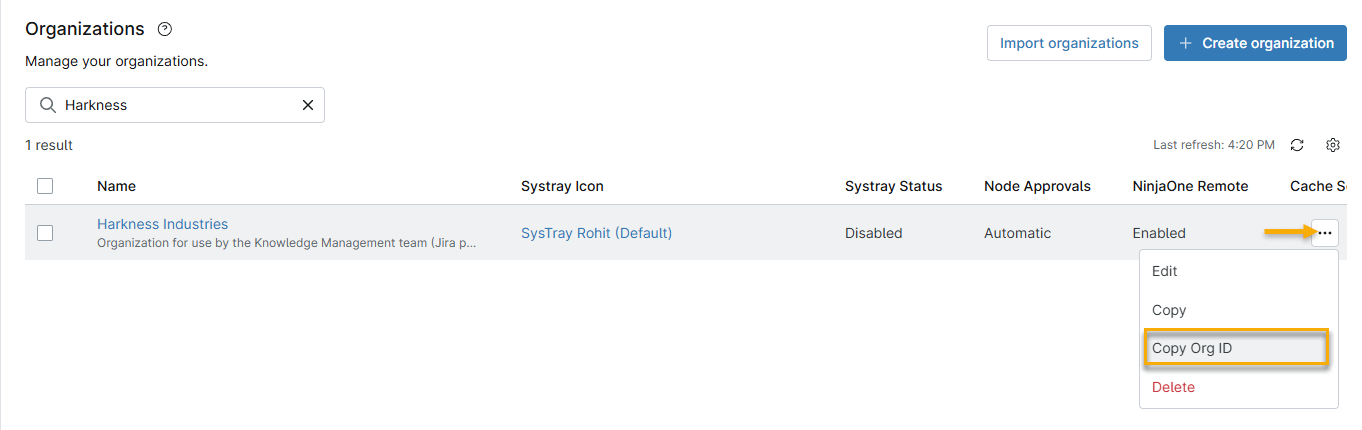Clear the Harkness search text
This screenshot has width=1362, height=430.
(x=308, y=105)
